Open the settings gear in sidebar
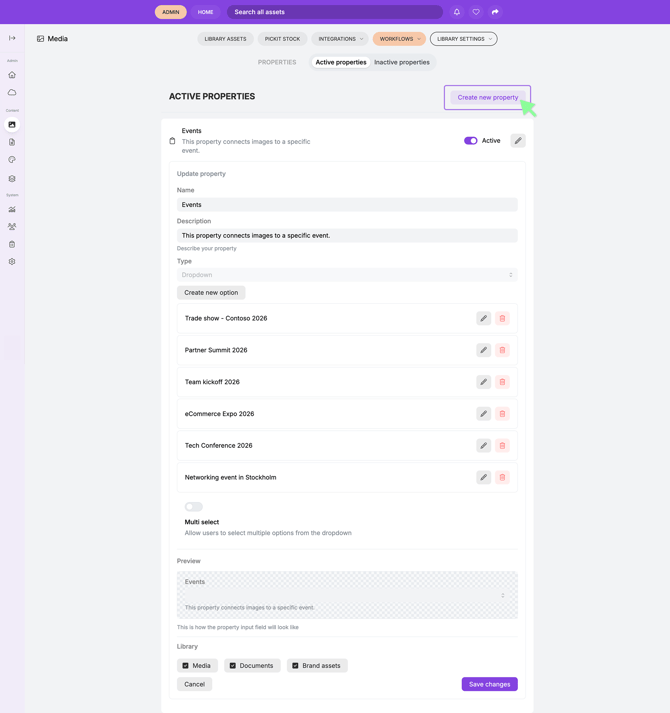The height and width of the screenshot is (713, 670). [x=12, y=262]
